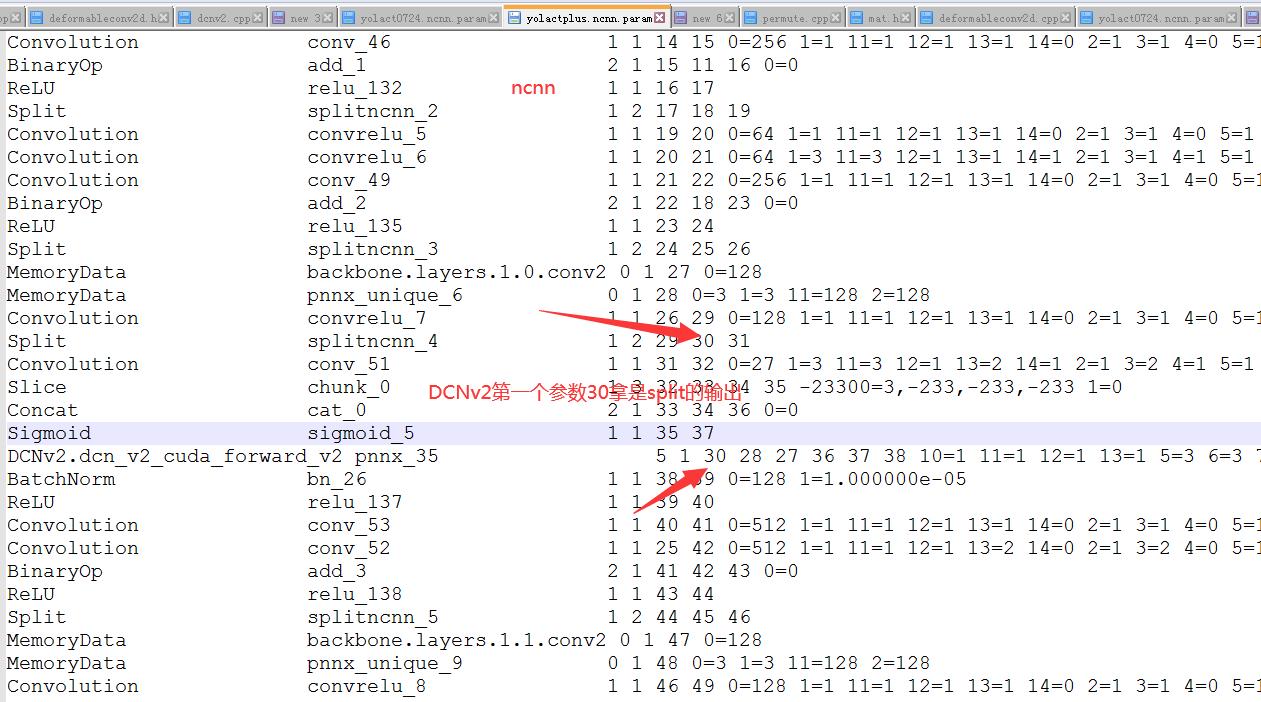Click cat_0 in the Concat row
Screen dimensions: 1261x702
point(337,410)
